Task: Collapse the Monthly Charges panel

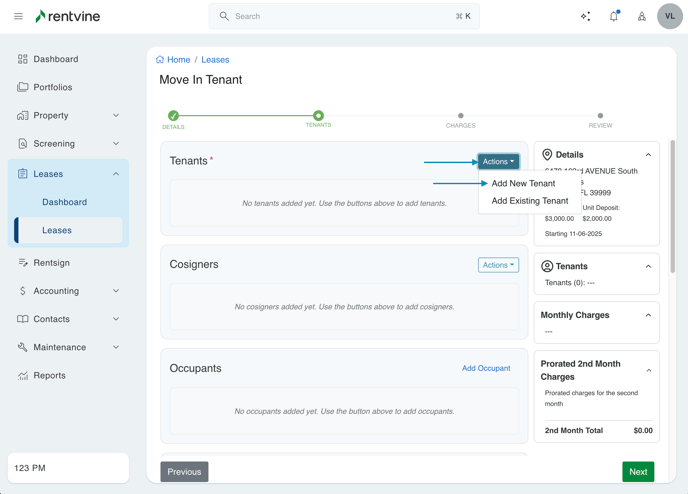Action: point(648,315)
